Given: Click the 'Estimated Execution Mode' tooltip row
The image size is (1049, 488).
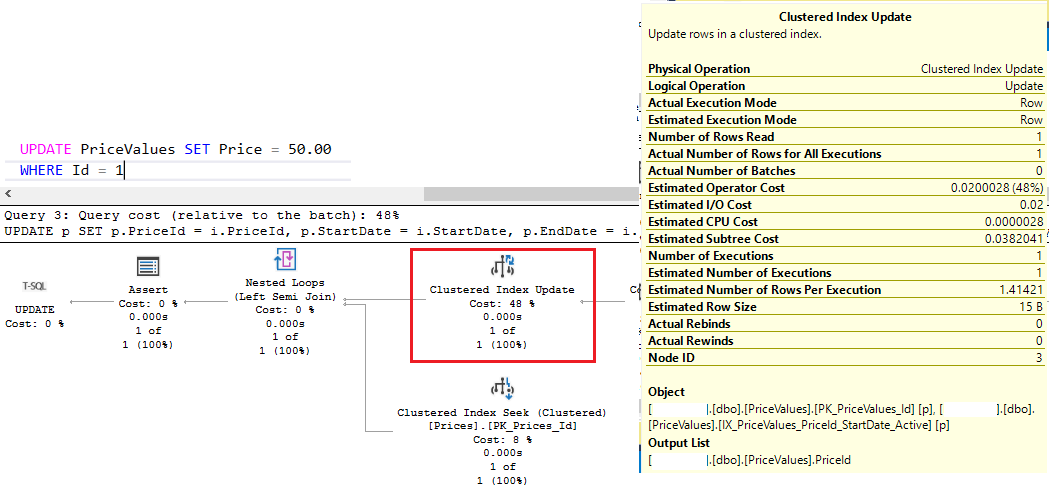Looking at the screenshot, I should click(845, 120).
